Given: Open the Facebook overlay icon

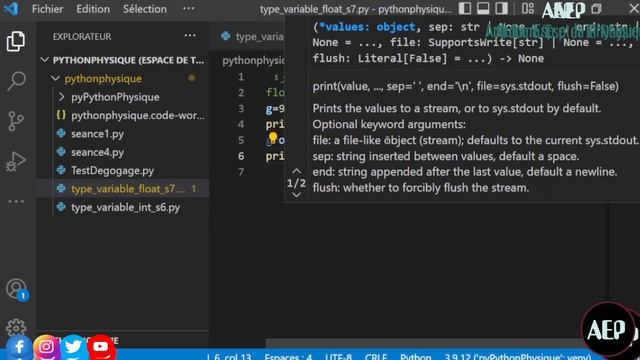Looking at the screenshot, I should pos(18,347).
